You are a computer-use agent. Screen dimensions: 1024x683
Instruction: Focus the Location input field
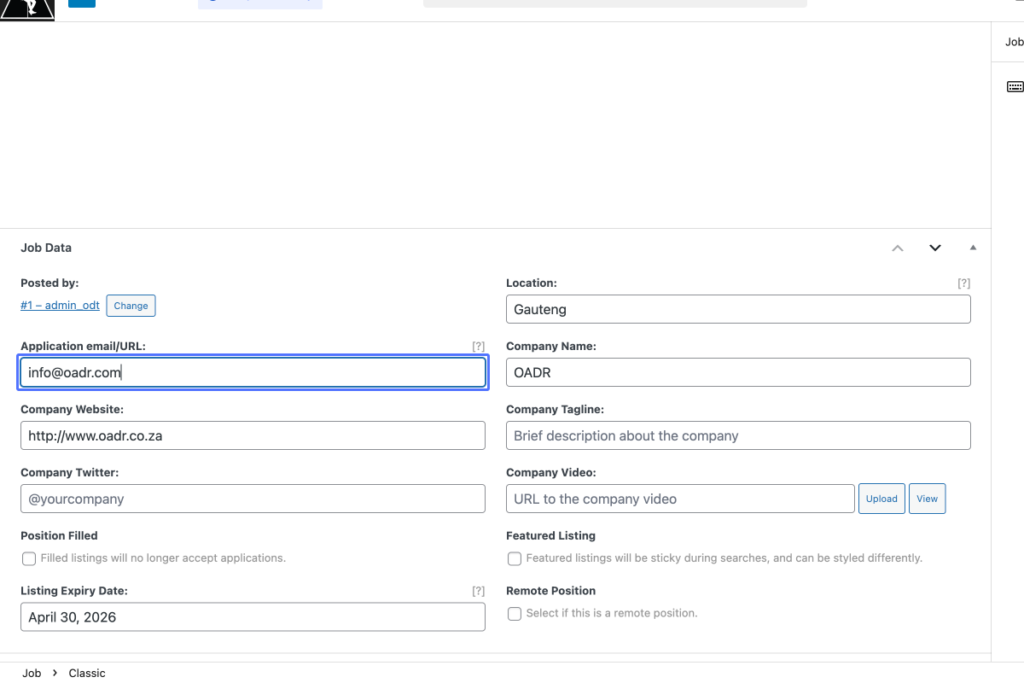(738, 310)
